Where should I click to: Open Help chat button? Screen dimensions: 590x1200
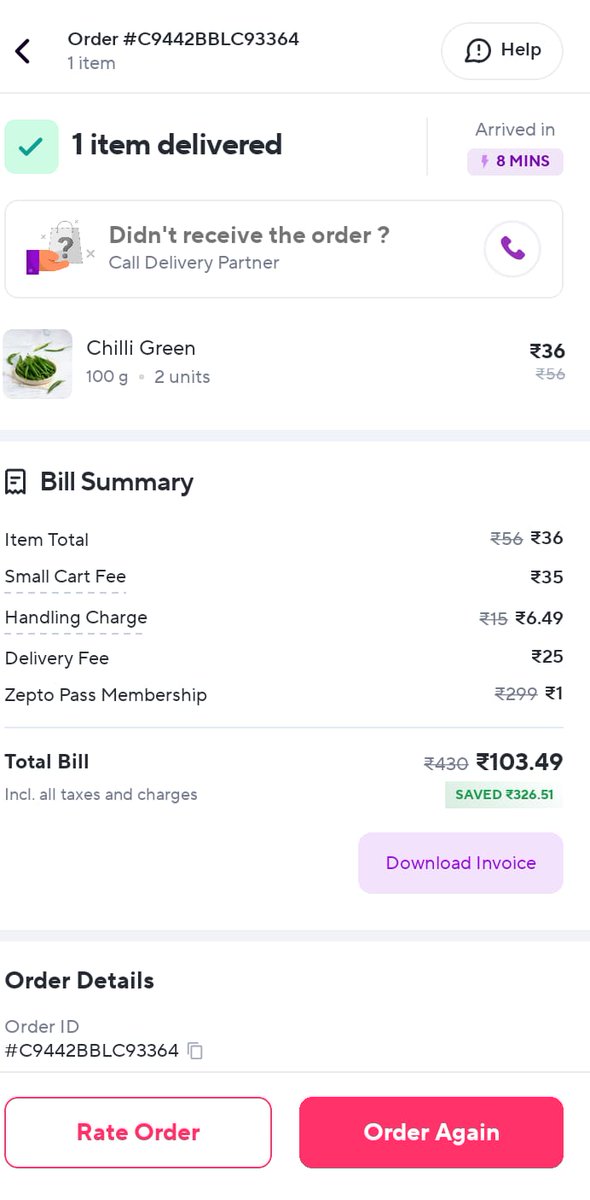[502, 51]
